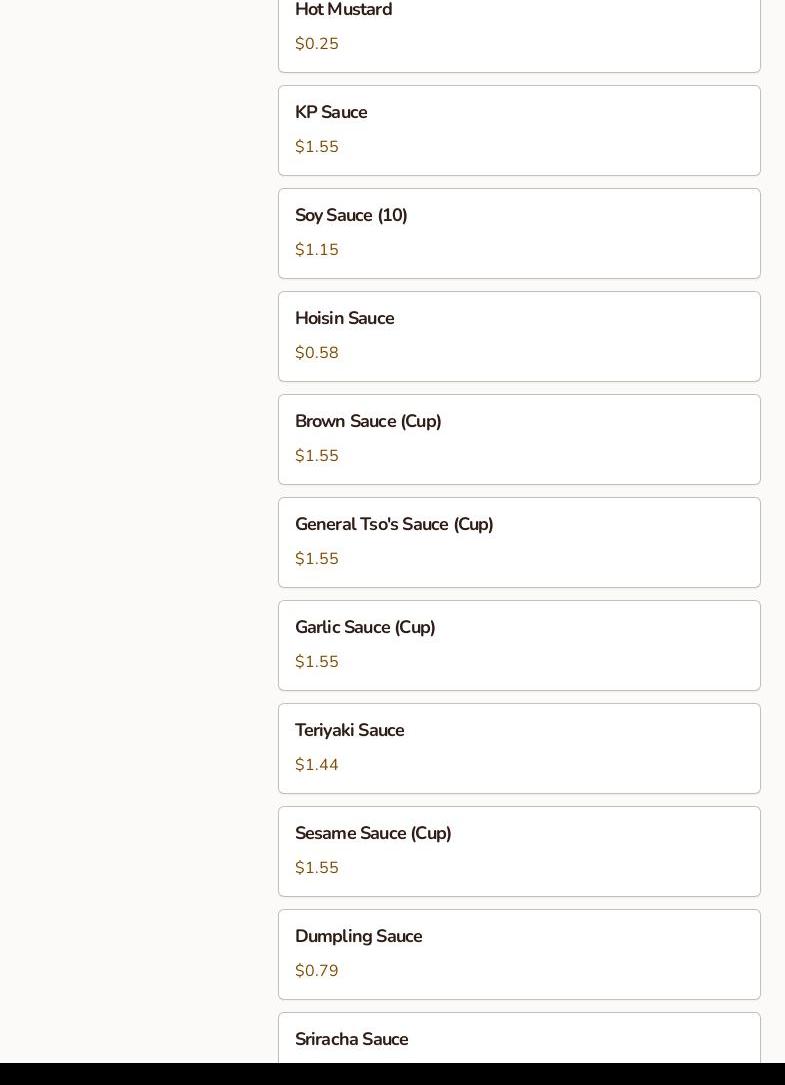Click the Hoisin Sauce item title
Viewport: 785px width, 1085px height.
click(344, 318)
